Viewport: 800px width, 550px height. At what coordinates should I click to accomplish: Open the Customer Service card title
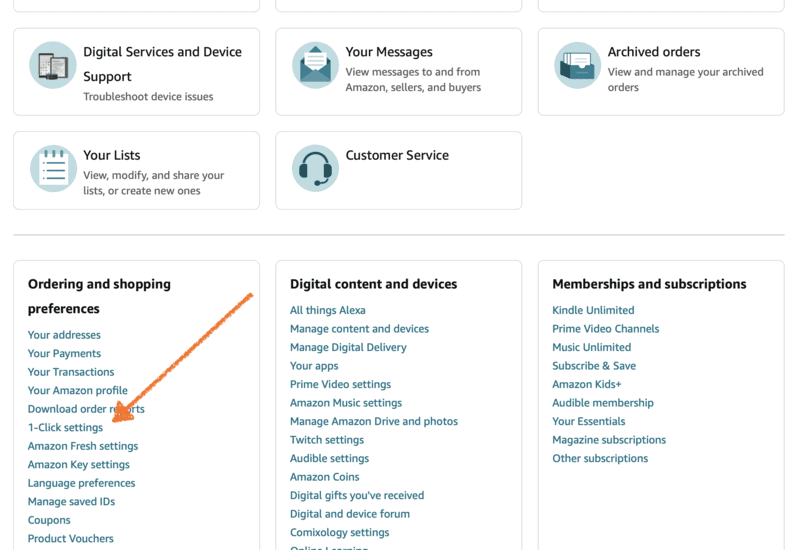click(x=397, y=155)
